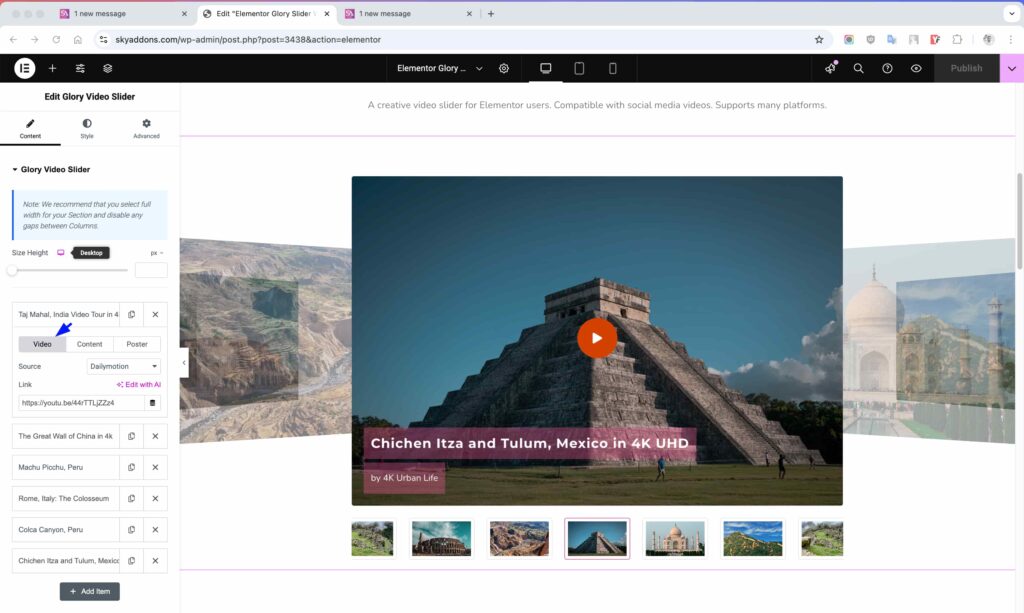Expand the Colca Canyon, Peru item
Screen dimensions: 1024x613
pos(66,529)
